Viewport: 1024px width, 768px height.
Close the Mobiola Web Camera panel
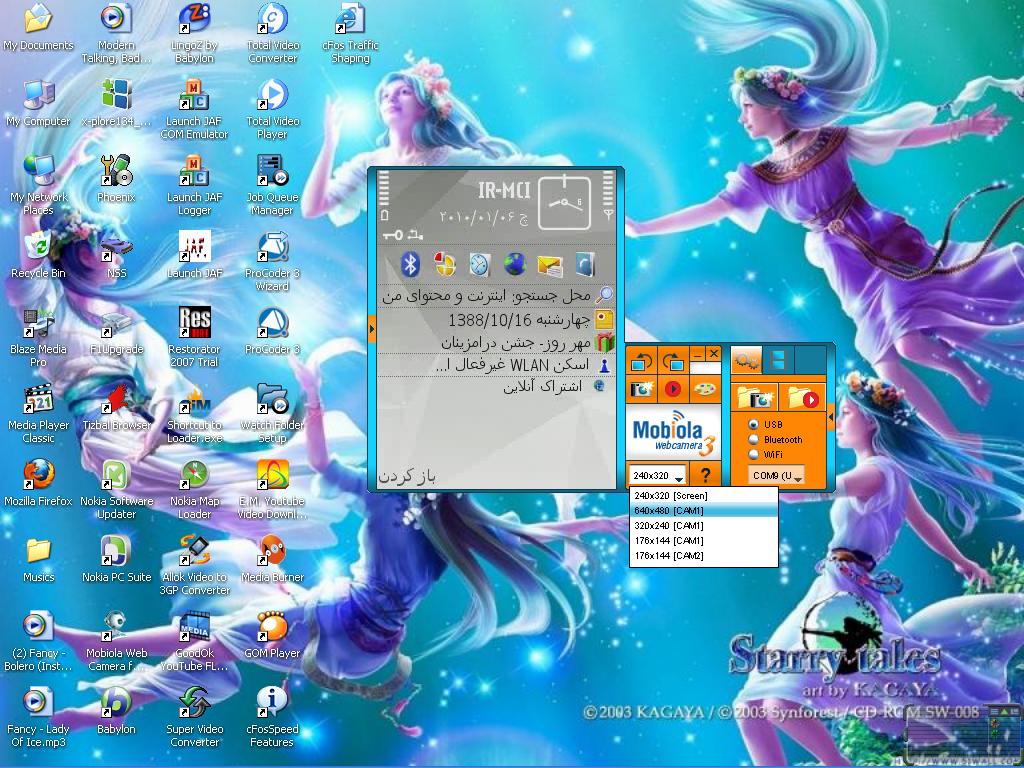(713, 353)
